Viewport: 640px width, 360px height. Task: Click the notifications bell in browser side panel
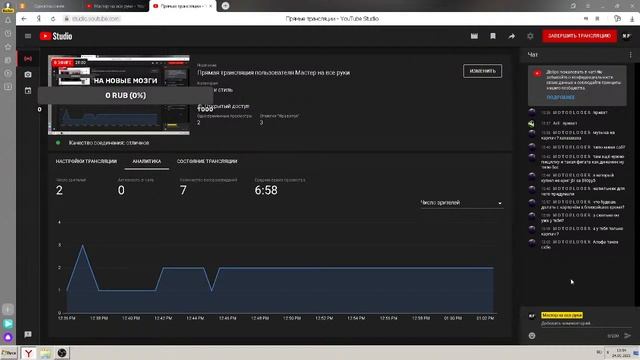click(8, 20)
